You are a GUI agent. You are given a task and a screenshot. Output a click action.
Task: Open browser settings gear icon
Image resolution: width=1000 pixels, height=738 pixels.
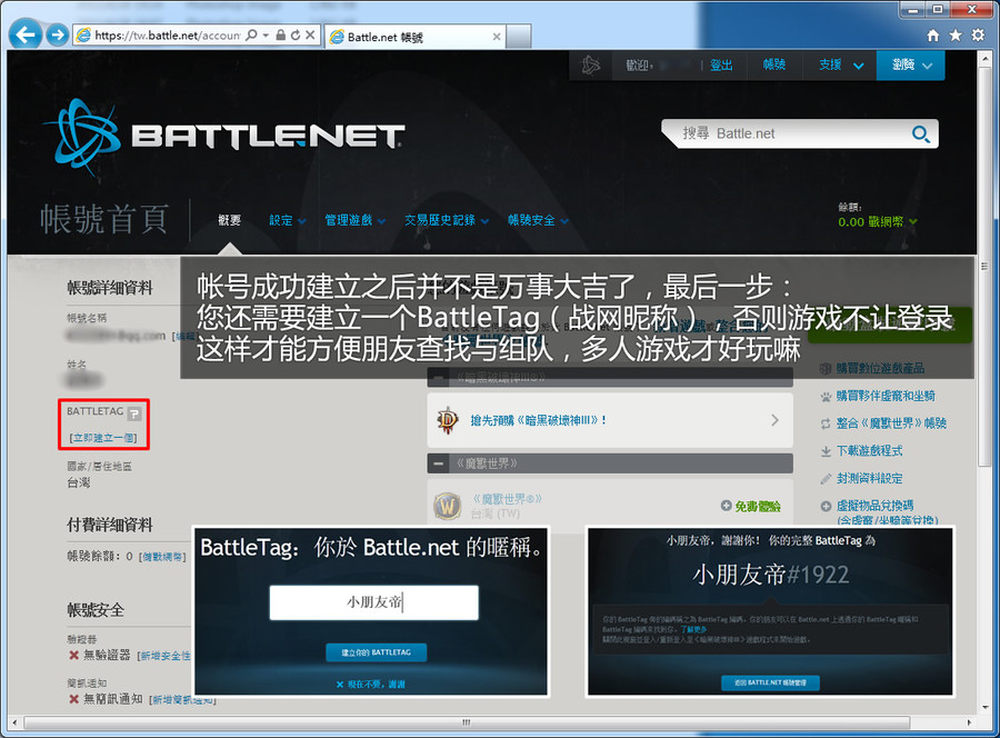(x=977, y=35)
